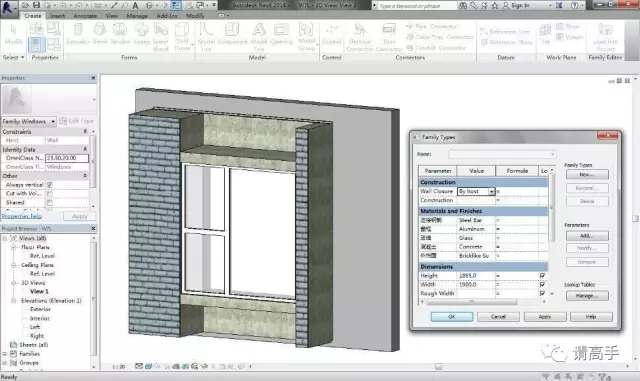Switch to the Manage ribbon tab

point(137,16)
